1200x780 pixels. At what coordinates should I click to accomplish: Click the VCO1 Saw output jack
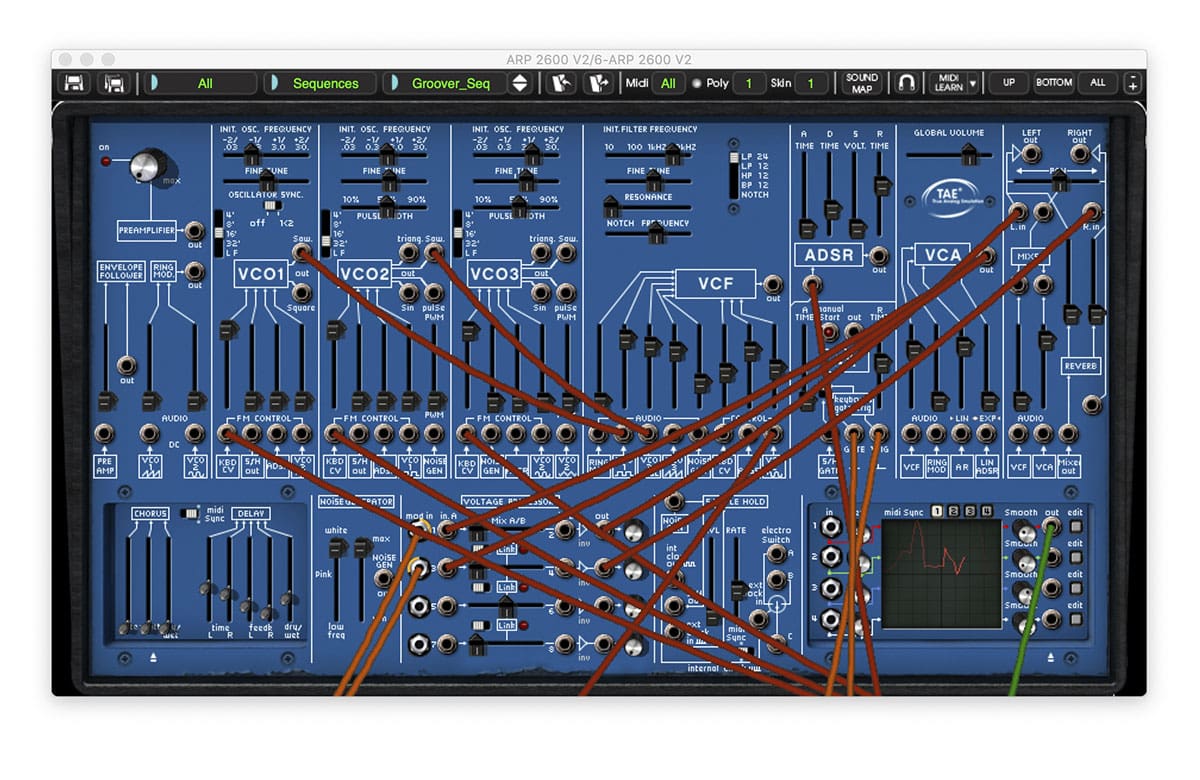point(301,252)
